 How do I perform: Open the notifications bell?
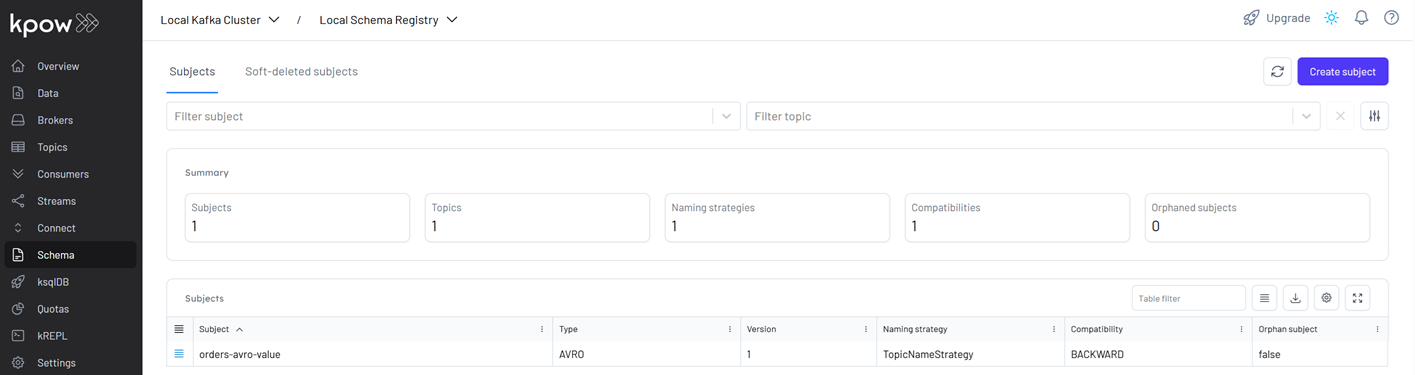pyautogui.click(x=1361, y=18)
